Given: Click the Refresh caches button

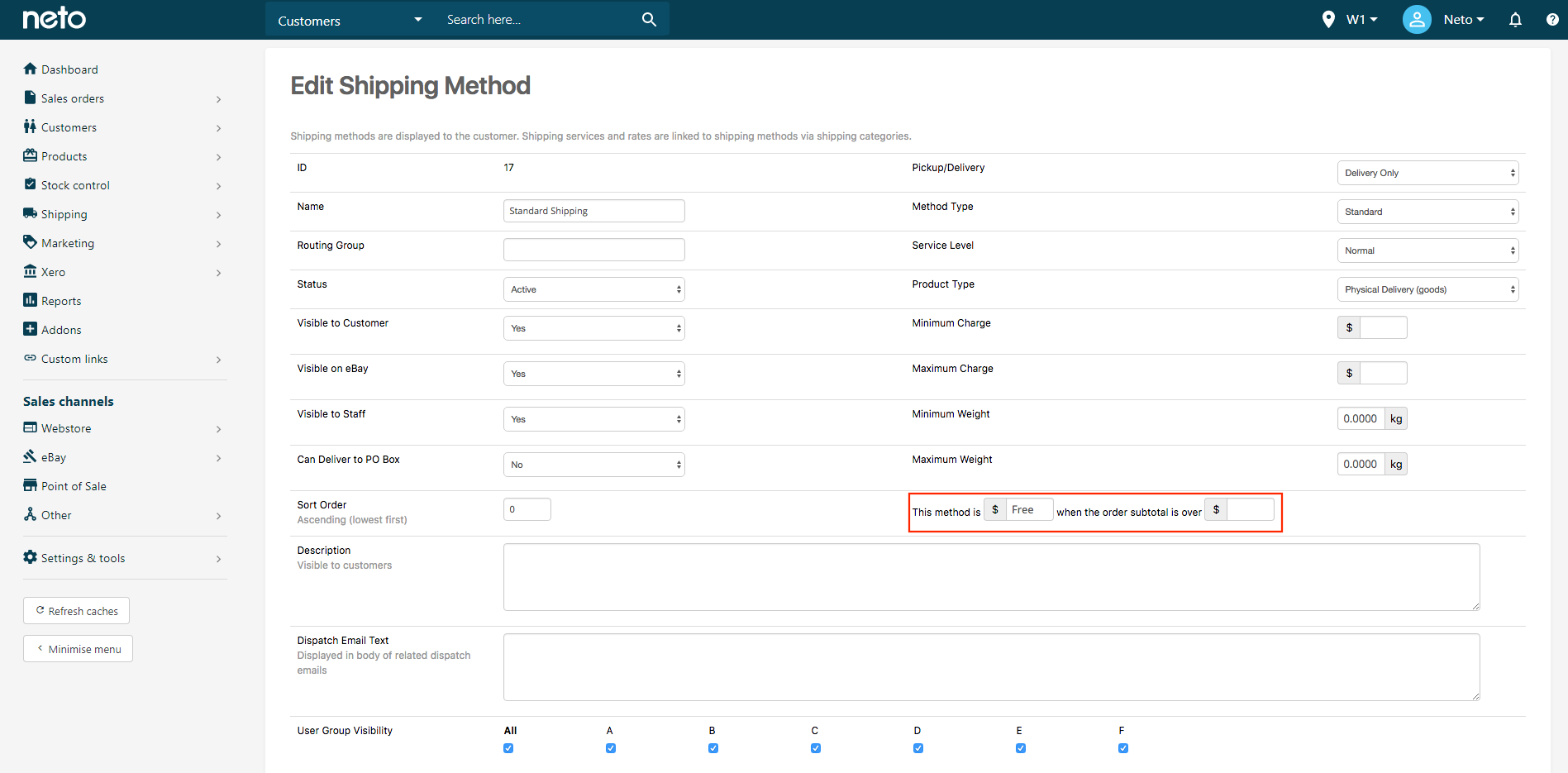Looking at the screenshot, I should tap(76, 611).
